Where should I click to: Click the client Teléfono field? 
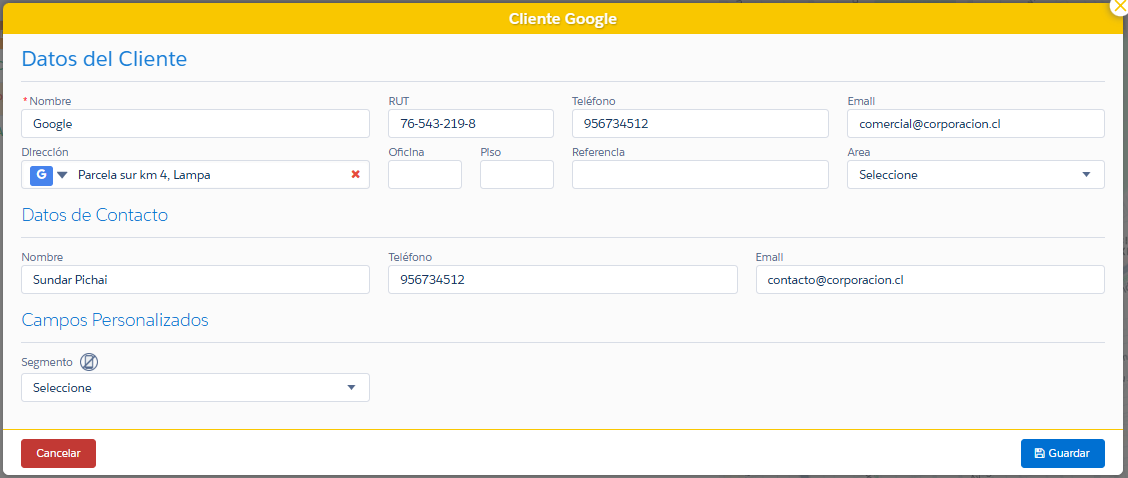701,124
